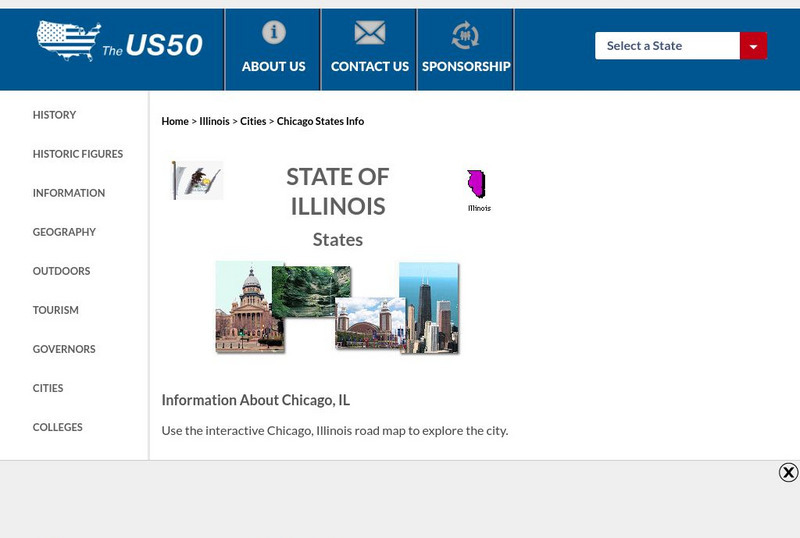Close the bottom ad banner with X
This screenshot has height=538, width=800.
click(788, 472)
